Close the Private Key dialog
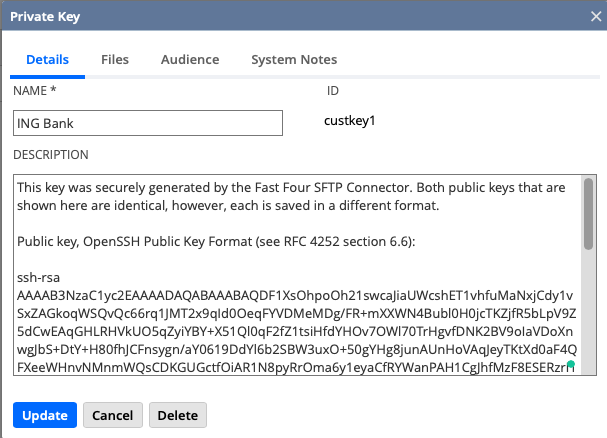The height and width of the screenshot is (438, 607). 596,16
